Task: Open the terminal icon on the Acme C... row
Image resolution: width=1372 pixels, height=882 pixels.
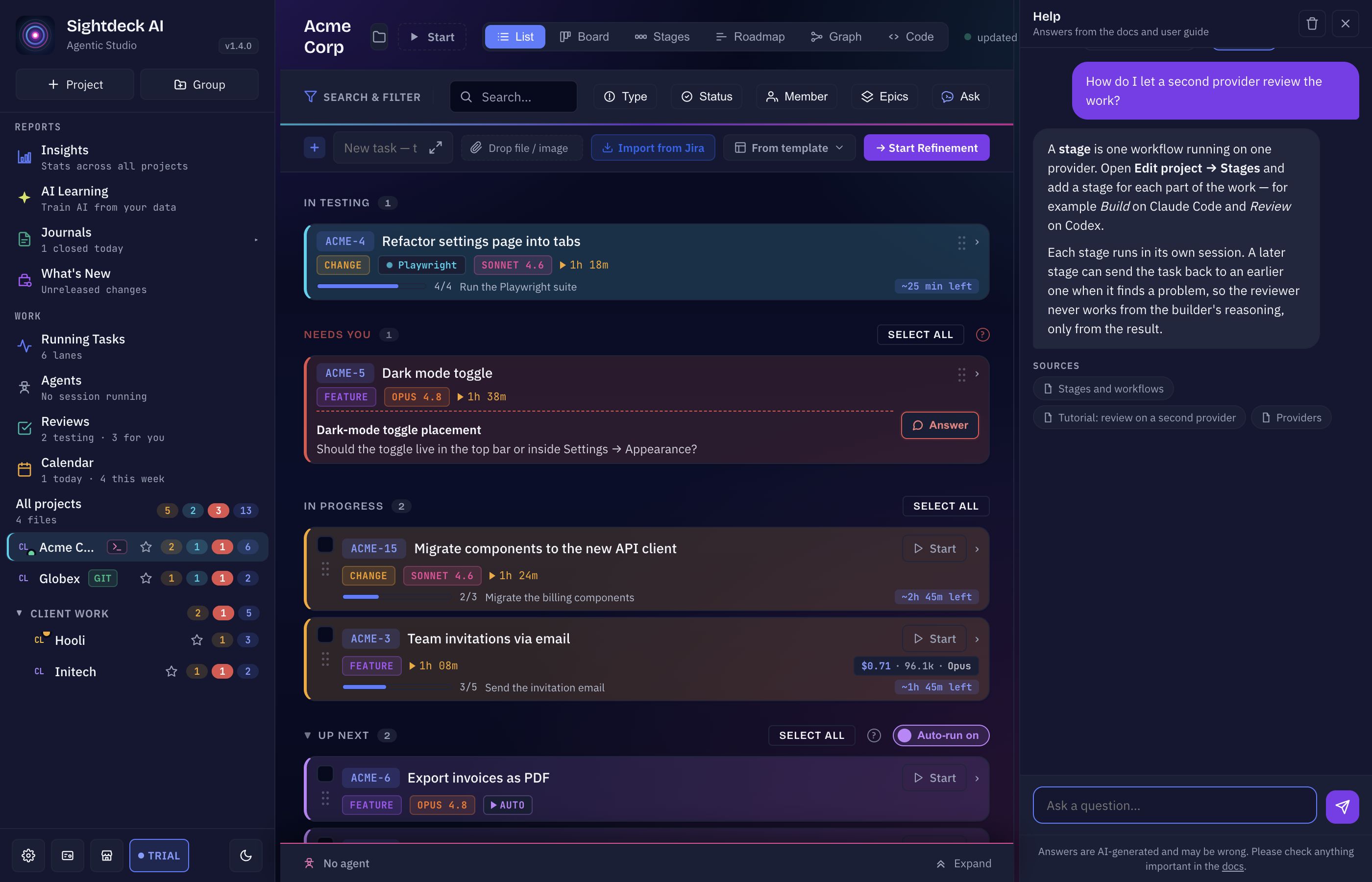Action: click(x=117, y=547)
